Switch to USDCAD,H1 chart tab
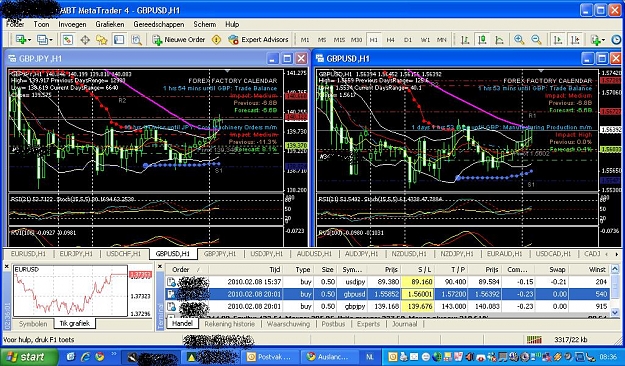This screenshot has height=366, width=625. (553, 254)
